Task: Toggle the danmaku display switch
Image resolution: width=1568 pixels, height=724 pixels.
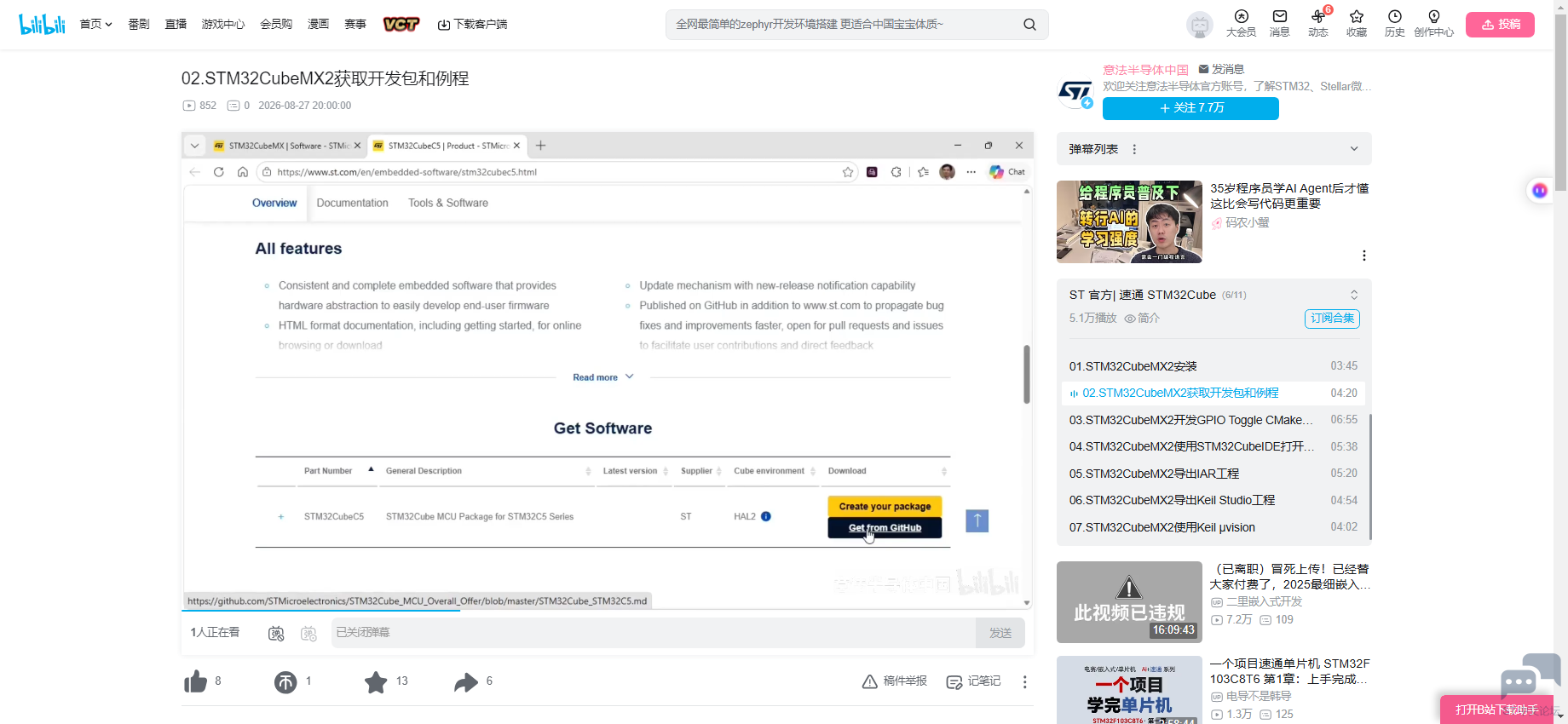Action: point(276,633)
